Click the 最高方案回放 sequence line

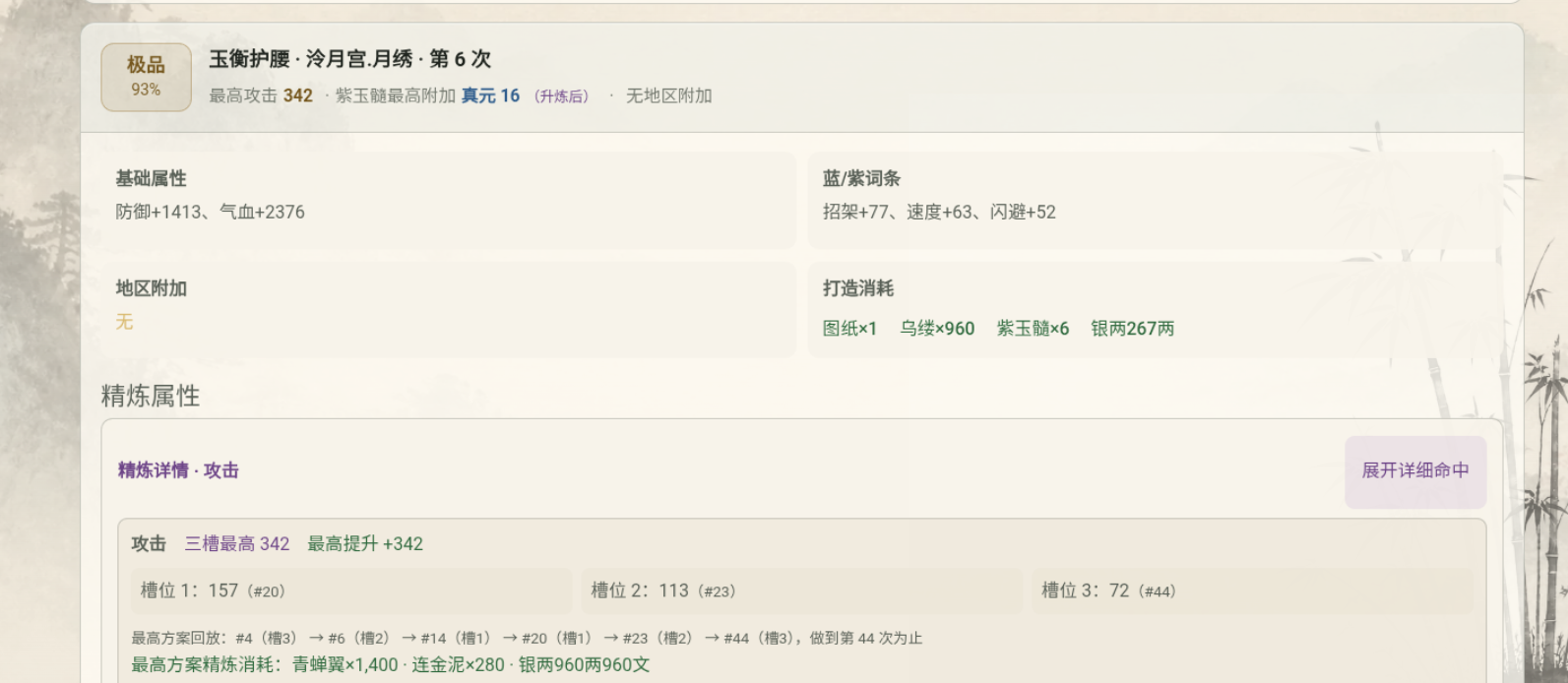coord(527,639)
